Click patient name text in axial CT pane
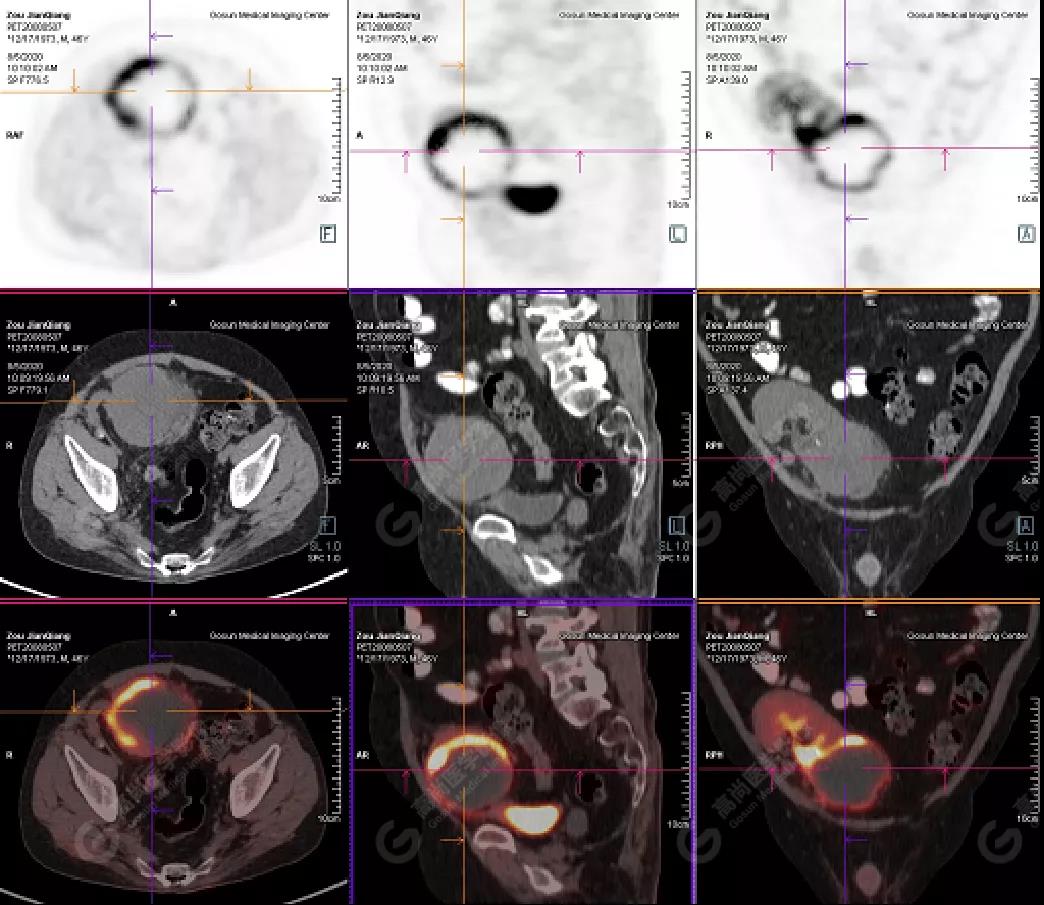 (30, 325)
